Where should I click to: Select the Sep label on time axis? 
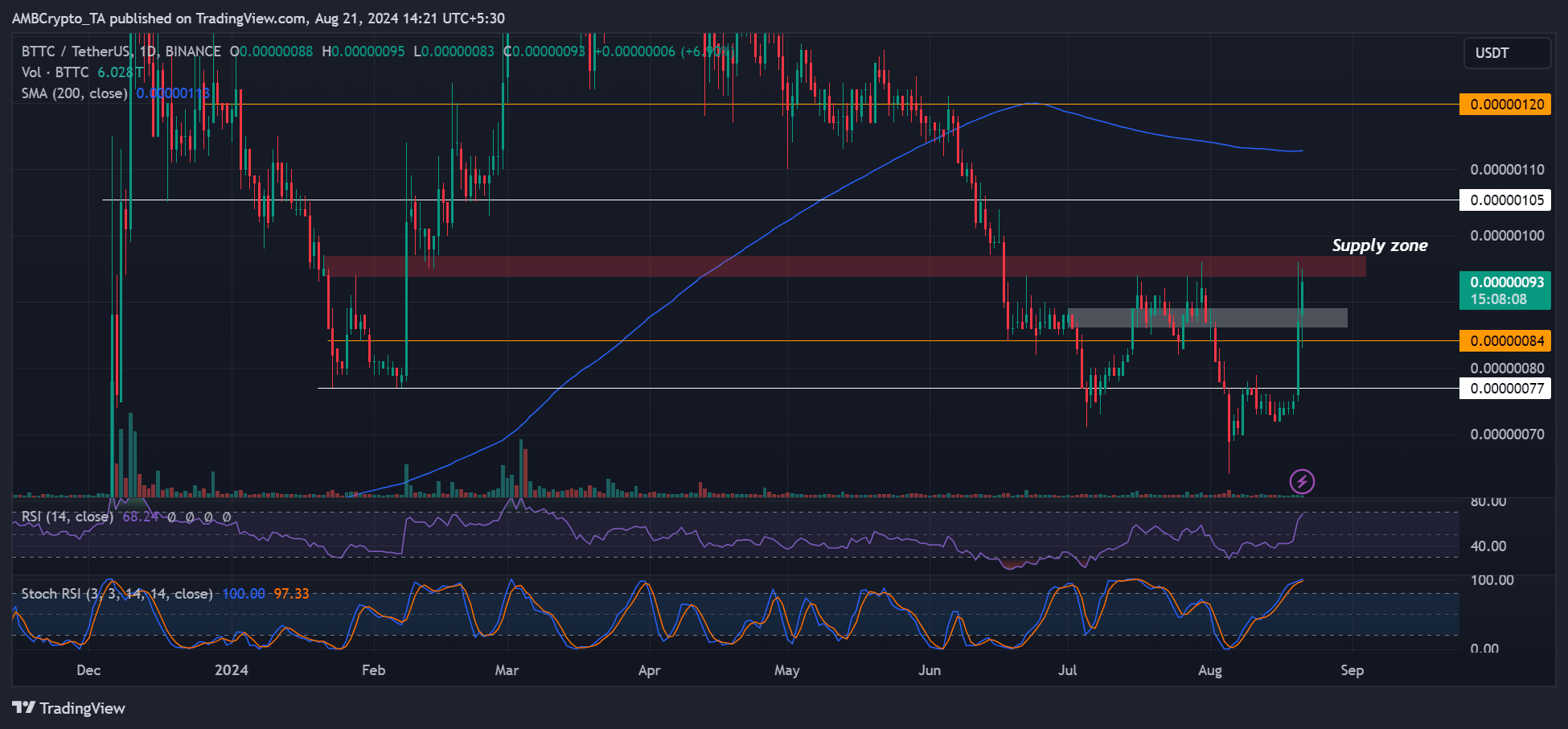(x=1352, y=670)
